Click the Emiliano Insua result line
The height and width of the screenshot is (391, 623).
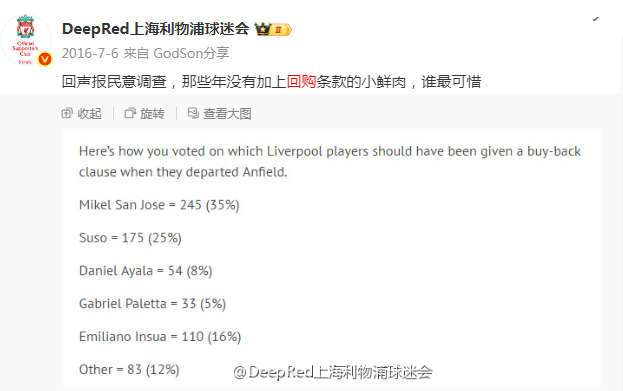(160, 337)
